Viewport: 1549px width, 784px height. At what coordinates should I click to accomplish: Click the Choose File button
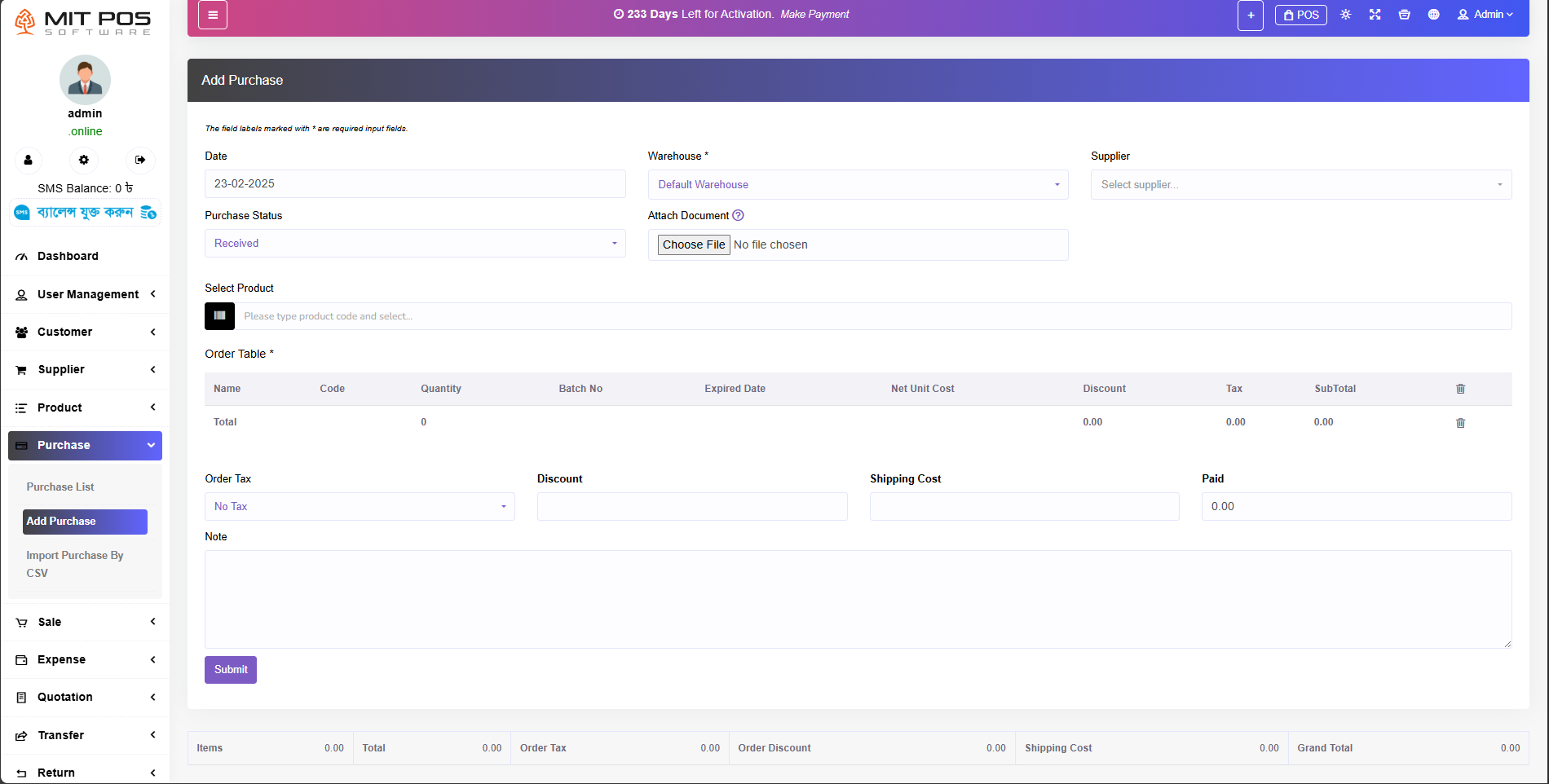click(x=693, y=244)
